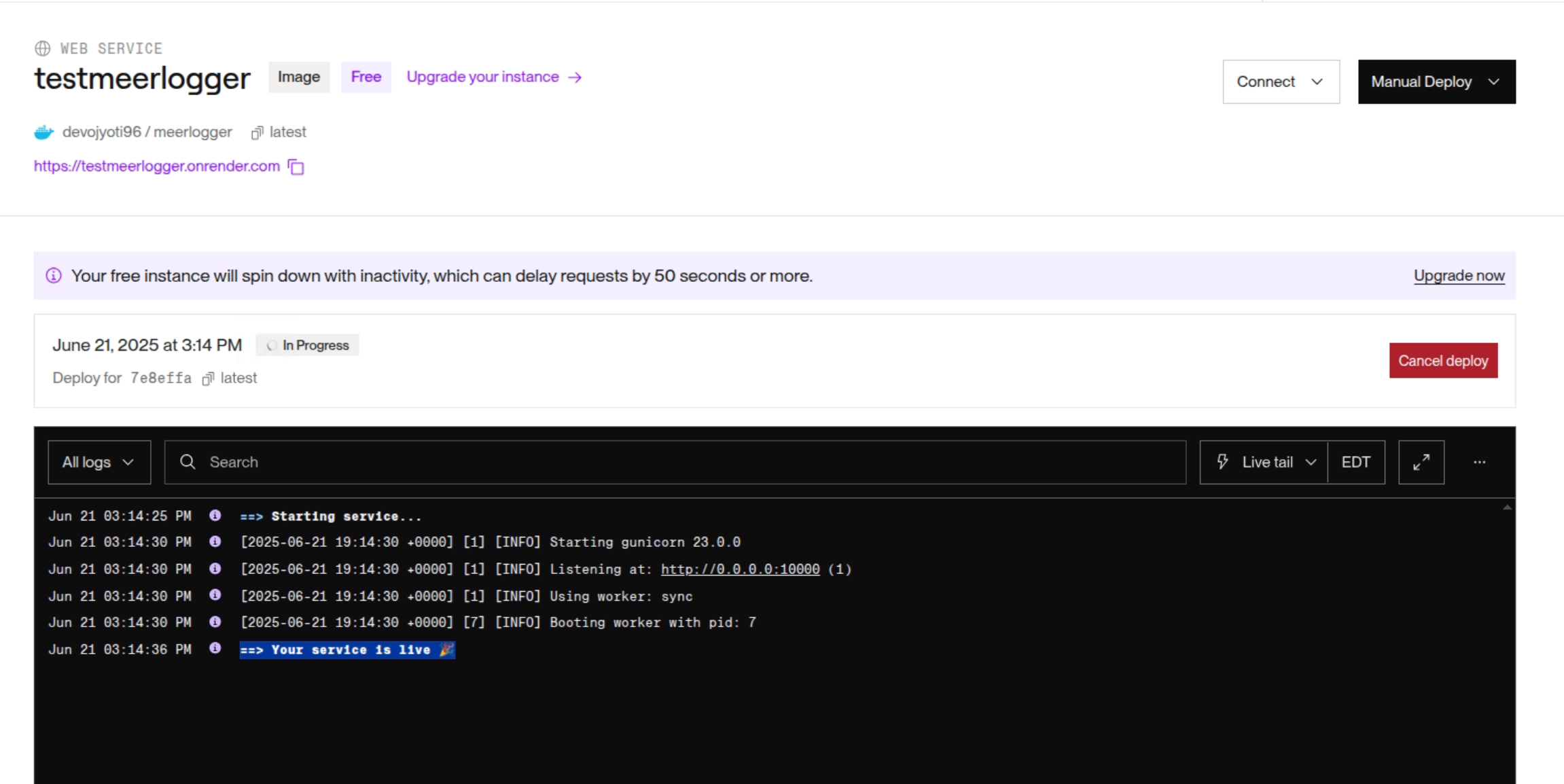Screen dimensions: 1564x784
Task: Copy the testmeerlogger.onrender.com URL icon
Action: point(296,166)
